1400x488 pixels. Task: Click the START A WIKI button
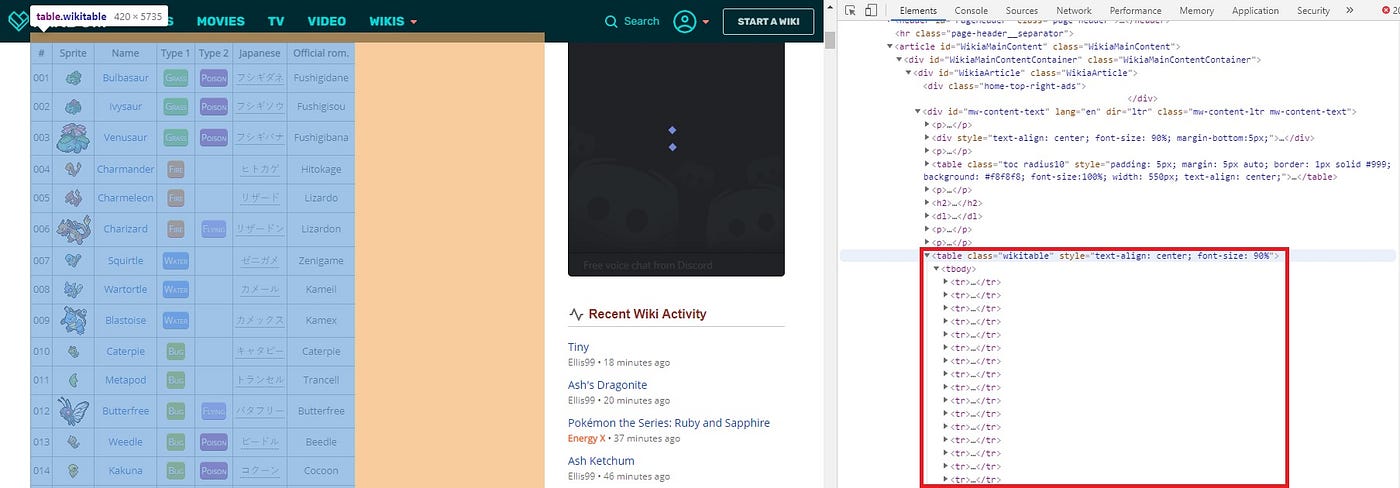click(768, 21)
